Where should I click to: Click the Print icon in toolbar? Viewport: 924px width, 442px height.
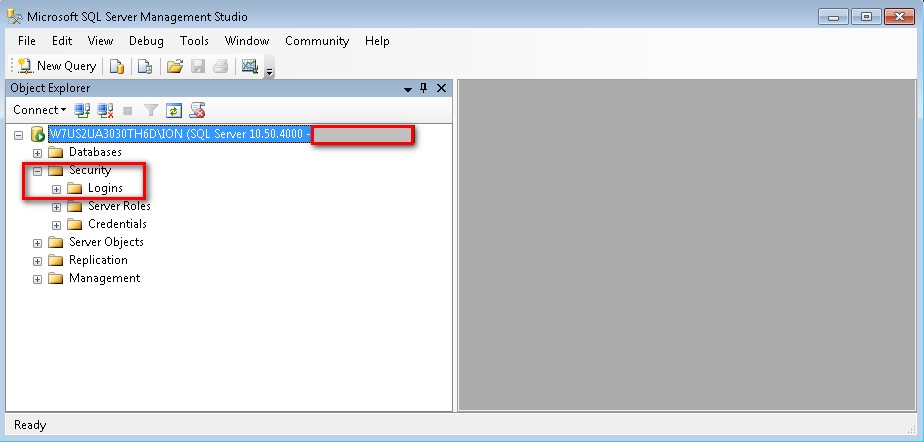point(220,66)
